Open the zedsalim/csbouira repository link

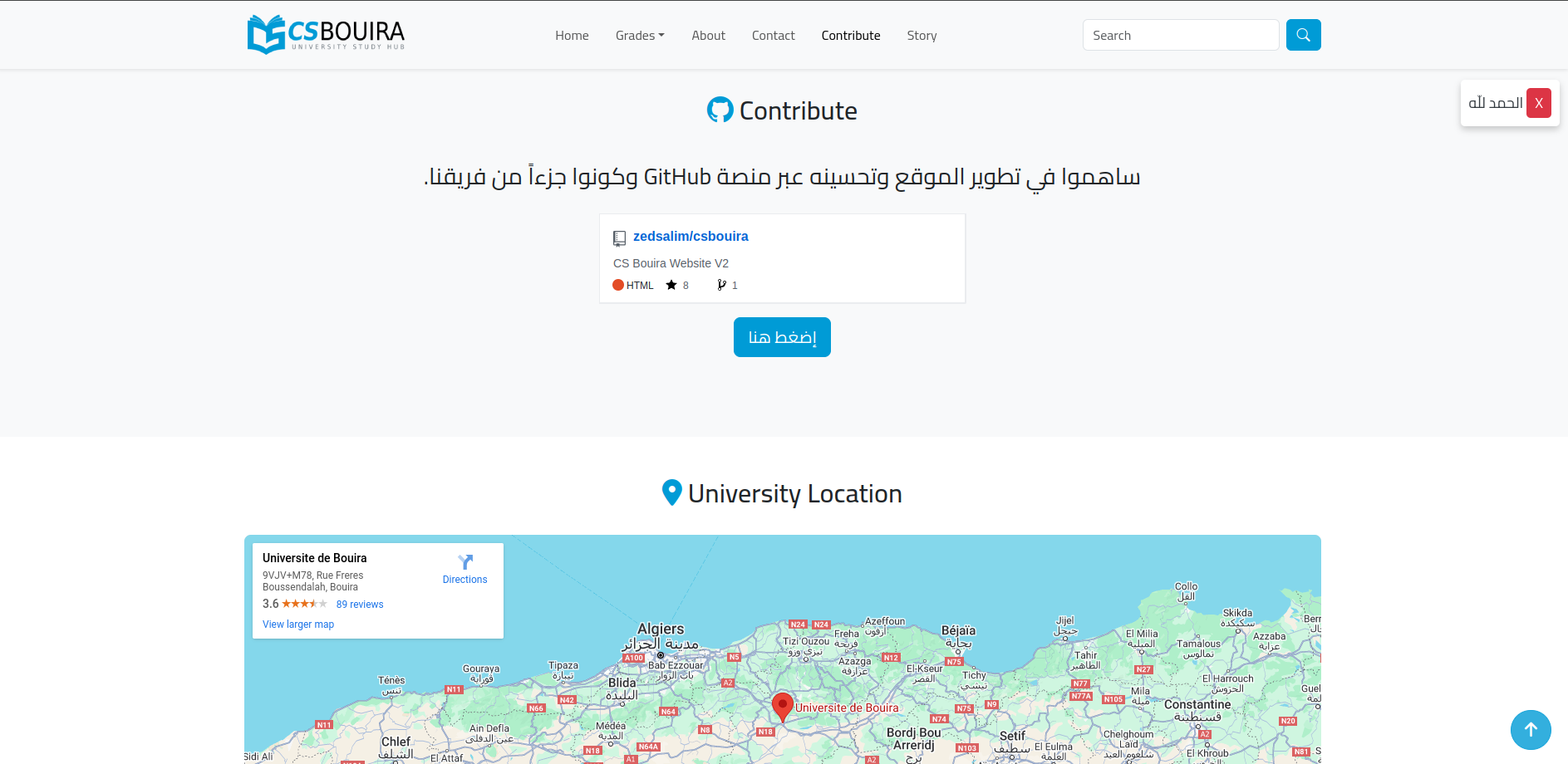point(691,237)
